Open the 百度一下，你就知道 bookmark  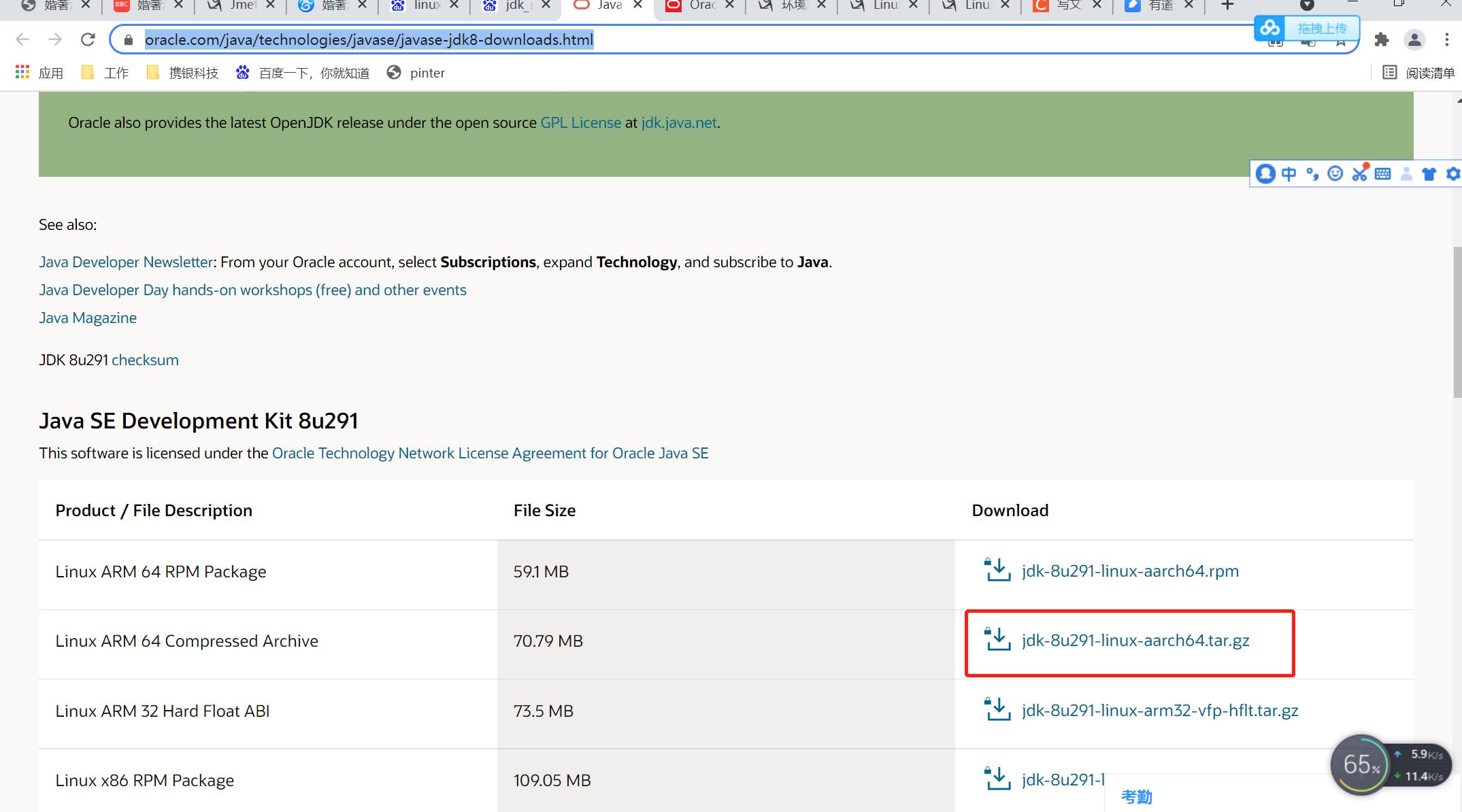303,73
